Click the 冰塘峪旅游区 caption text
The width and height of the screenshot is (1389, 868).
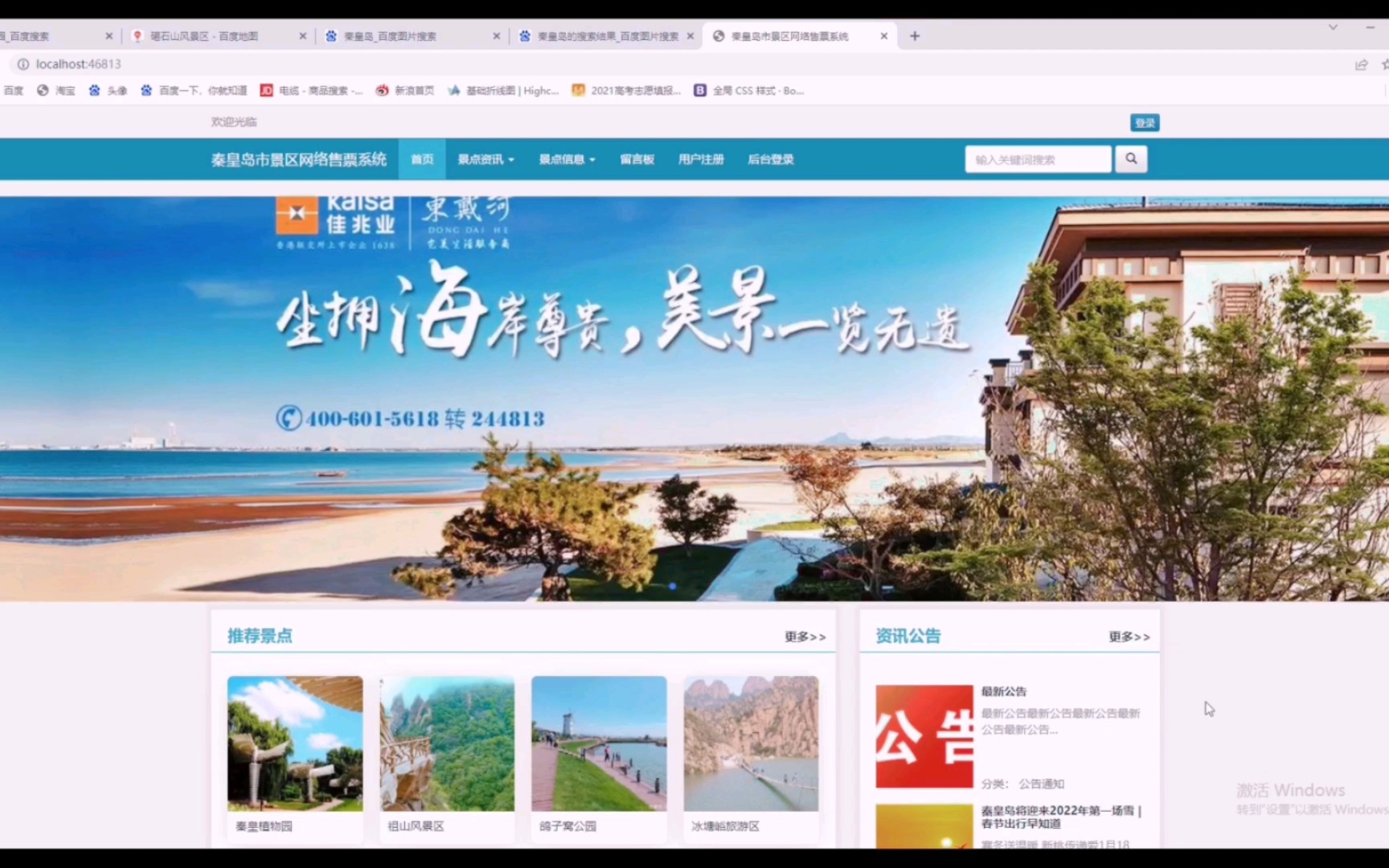pos(725,826)
